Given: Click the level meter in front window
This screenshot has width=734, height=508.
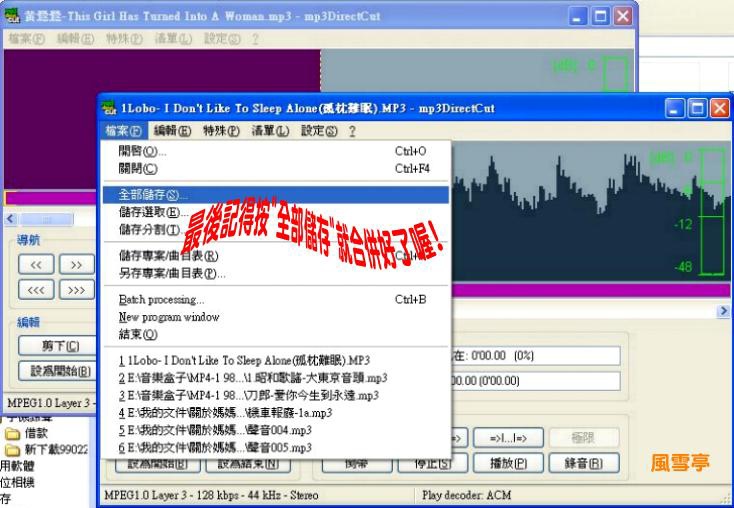Looking at the screenshot, I should [712, 211].
